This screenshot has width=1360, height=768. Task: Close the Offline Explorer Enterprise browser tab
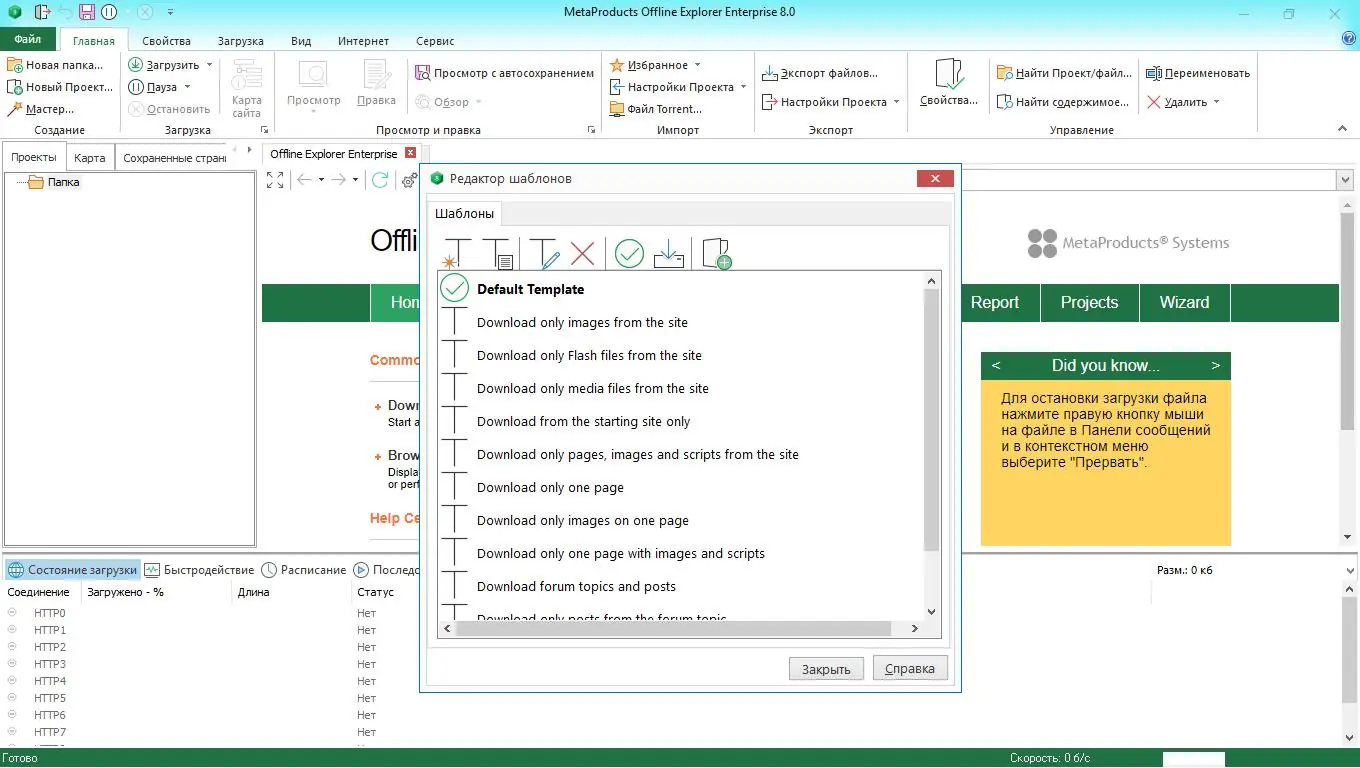point(410,154)
